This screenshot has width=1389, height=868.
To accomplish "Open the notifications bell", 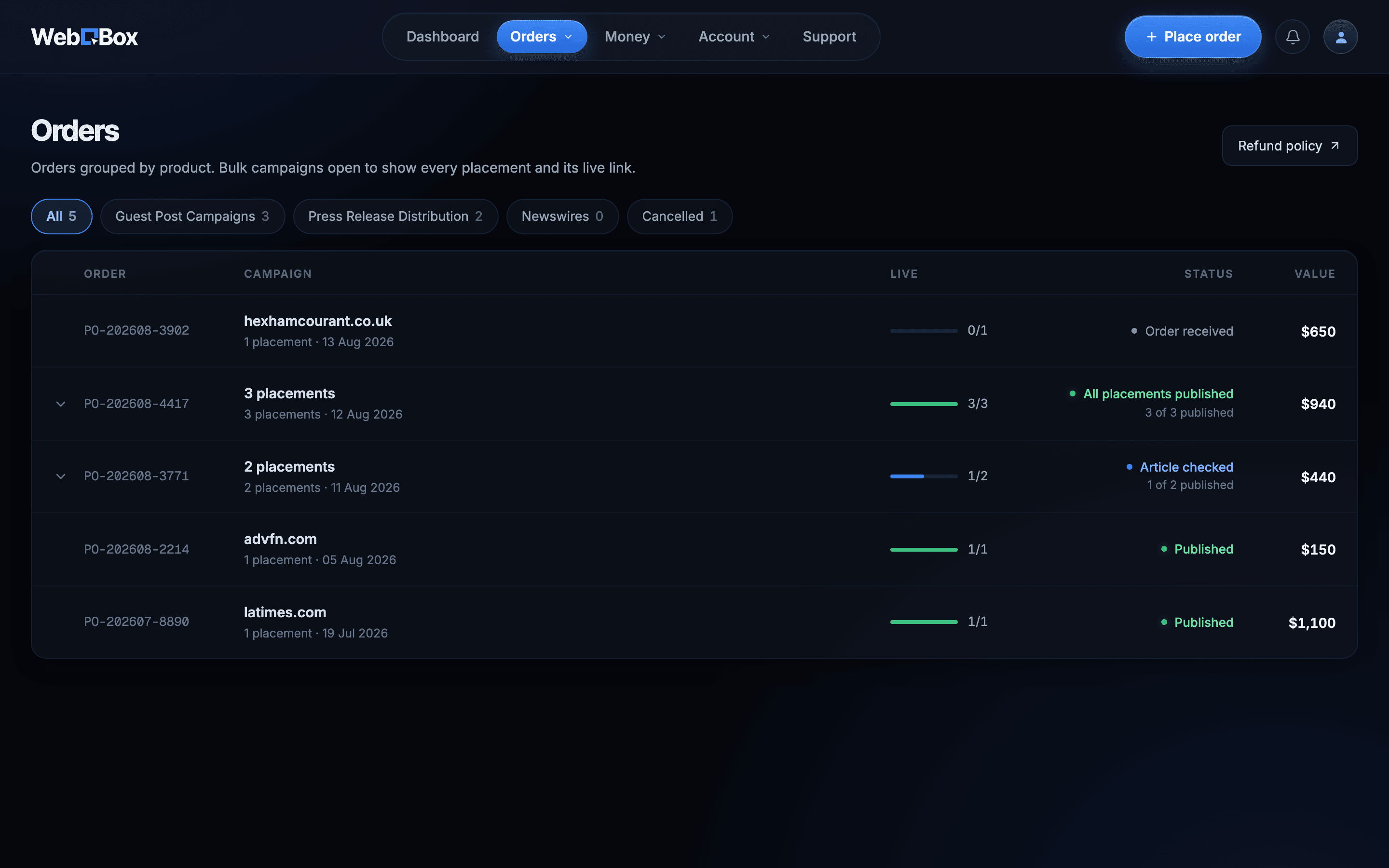I will tap(1293, 37).
